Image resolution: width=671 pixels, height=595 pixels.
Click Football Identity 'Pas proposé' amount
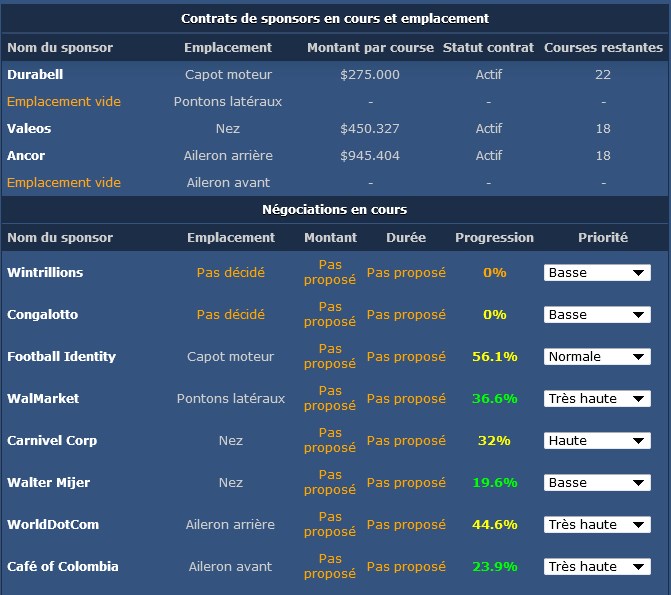click(x=330, y=357)
